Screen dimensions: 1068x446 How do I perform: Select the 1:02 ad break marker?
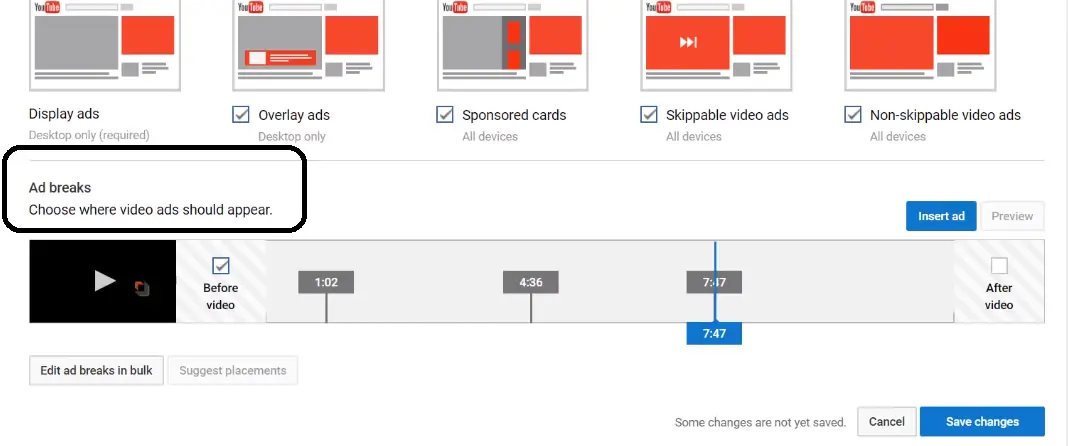click(326, 282)
